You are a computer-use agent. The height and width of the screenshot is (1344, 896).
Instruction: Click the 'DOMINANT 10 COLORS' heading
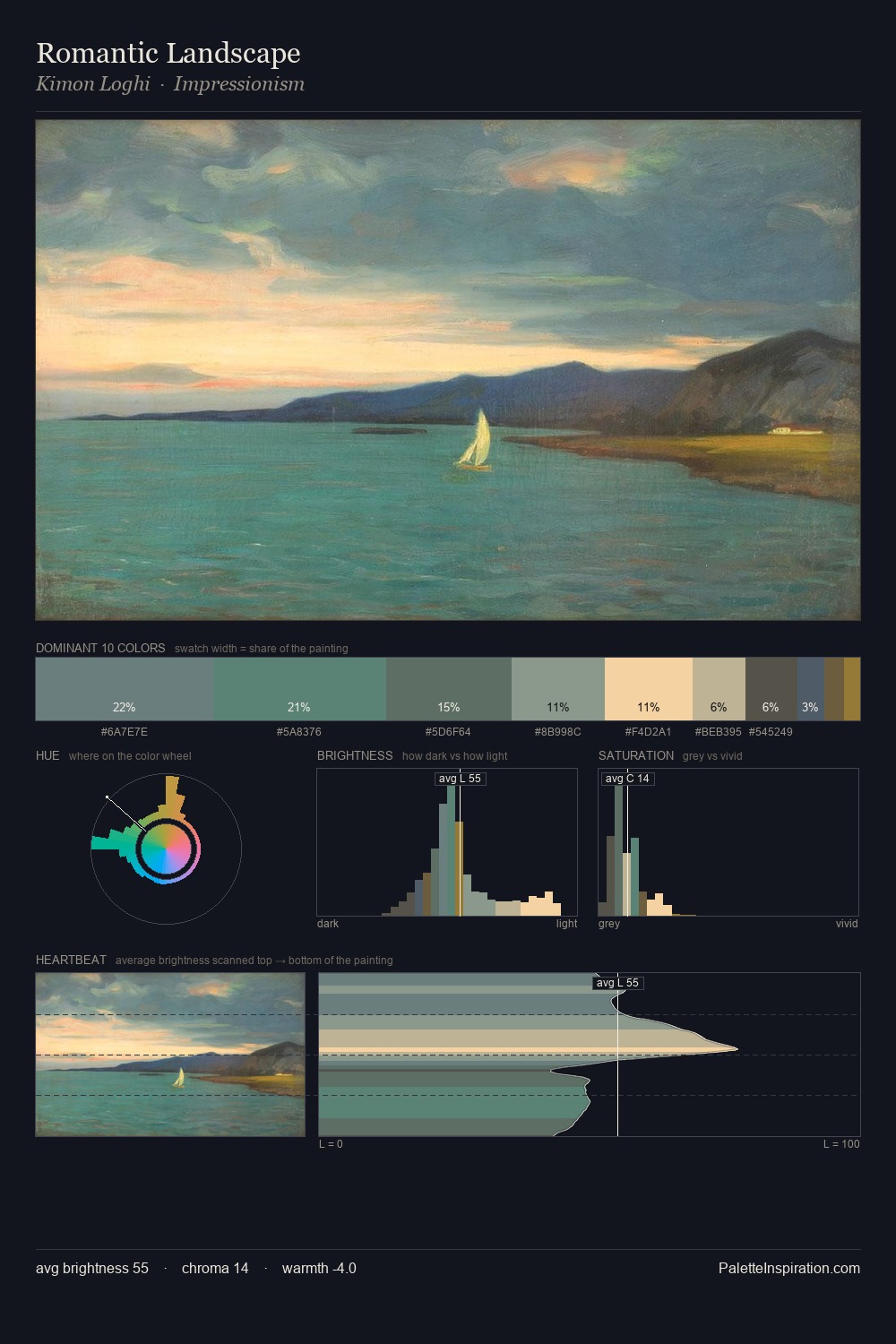click(100, 648)
